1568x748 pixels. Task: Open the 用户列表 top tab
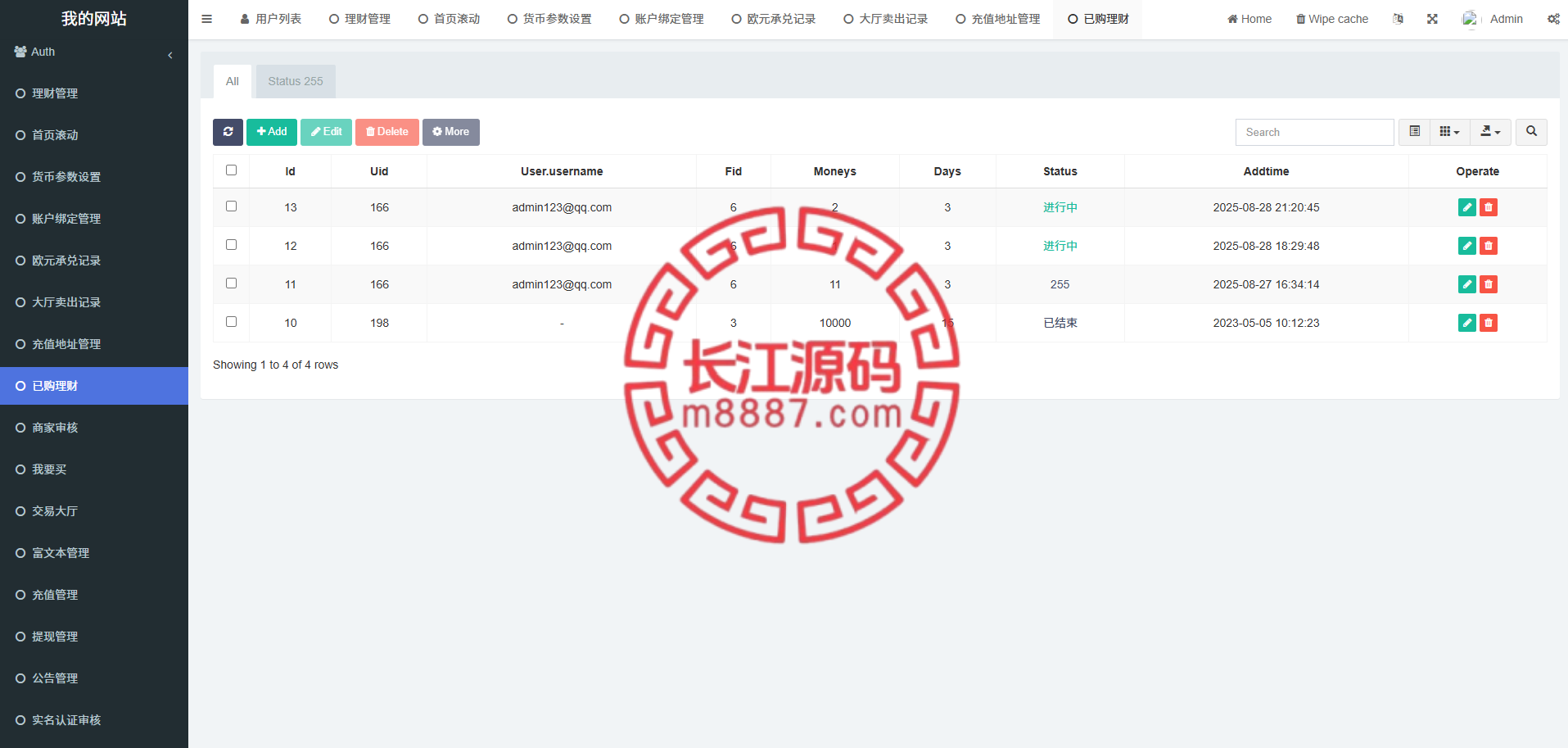point(271,19)
